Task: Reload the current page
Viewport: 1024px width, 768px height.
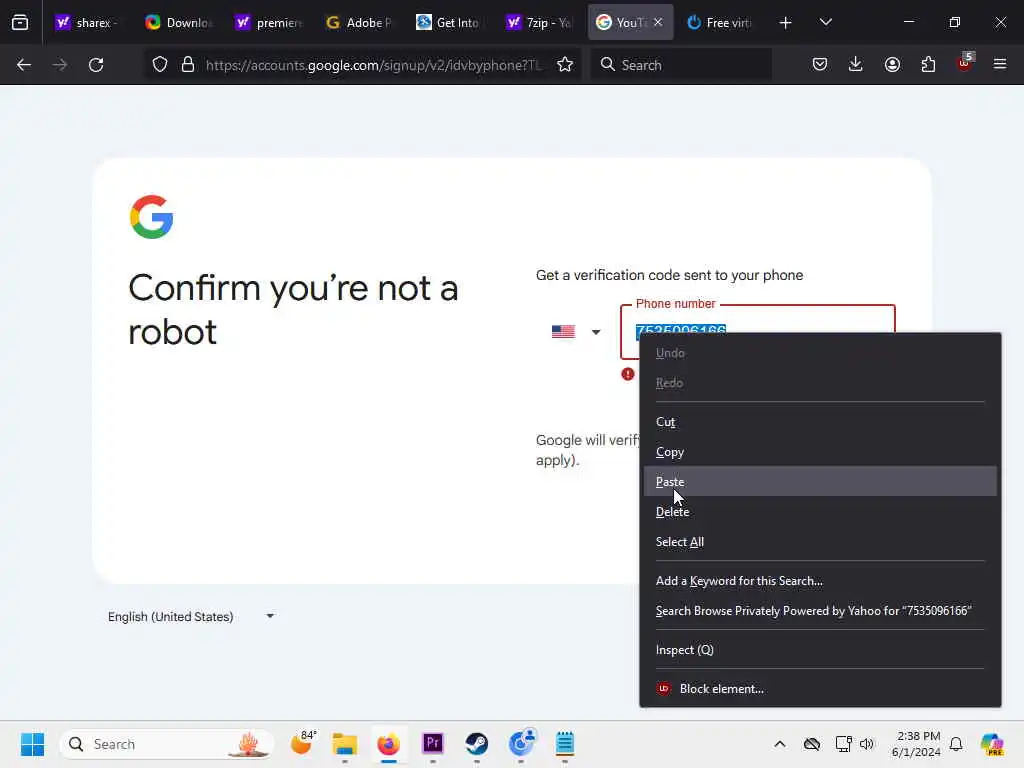Action: (96, 65)
